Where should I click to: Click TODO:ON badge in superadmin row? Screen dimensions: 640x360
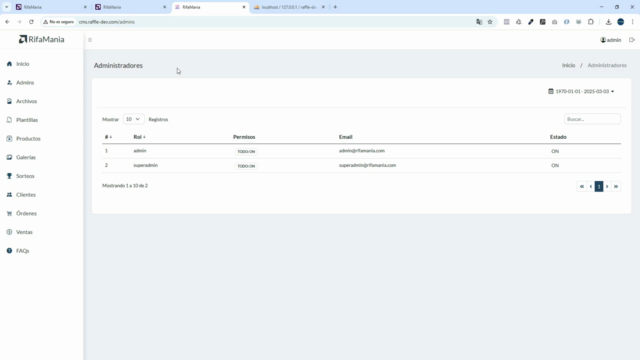246,166
